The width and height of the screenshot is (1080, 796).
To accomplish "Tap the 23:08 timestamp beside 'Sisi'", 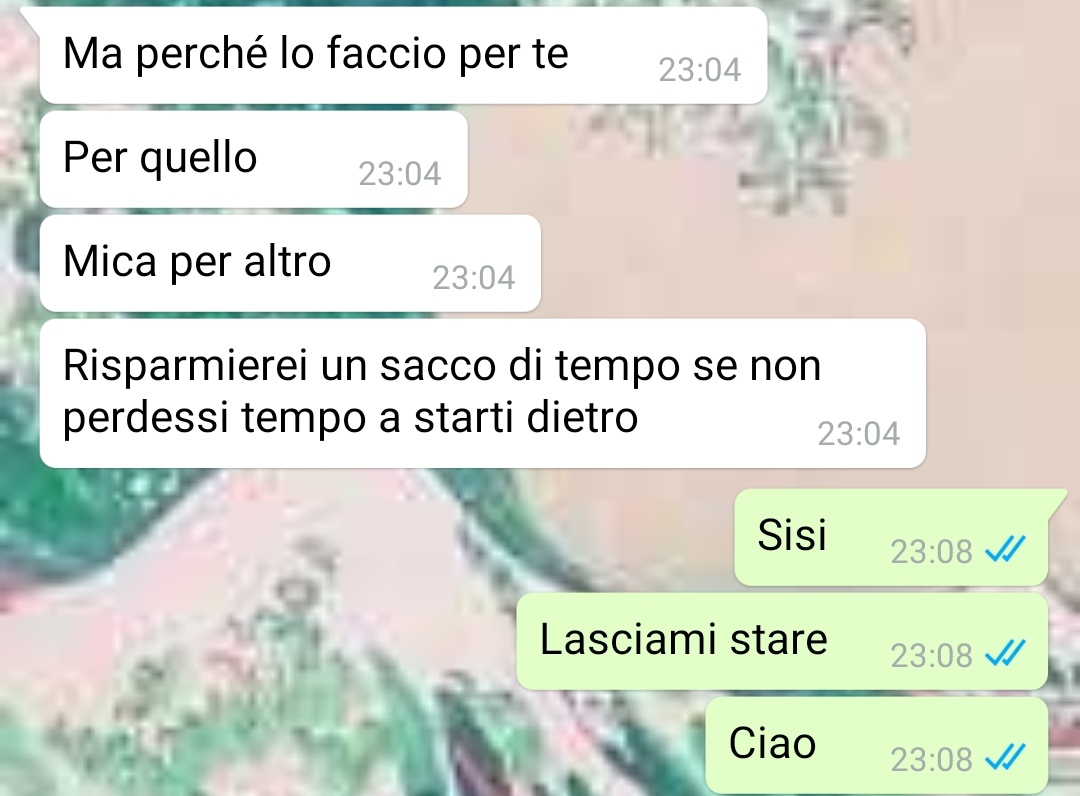I will click(x=931, y=551).
